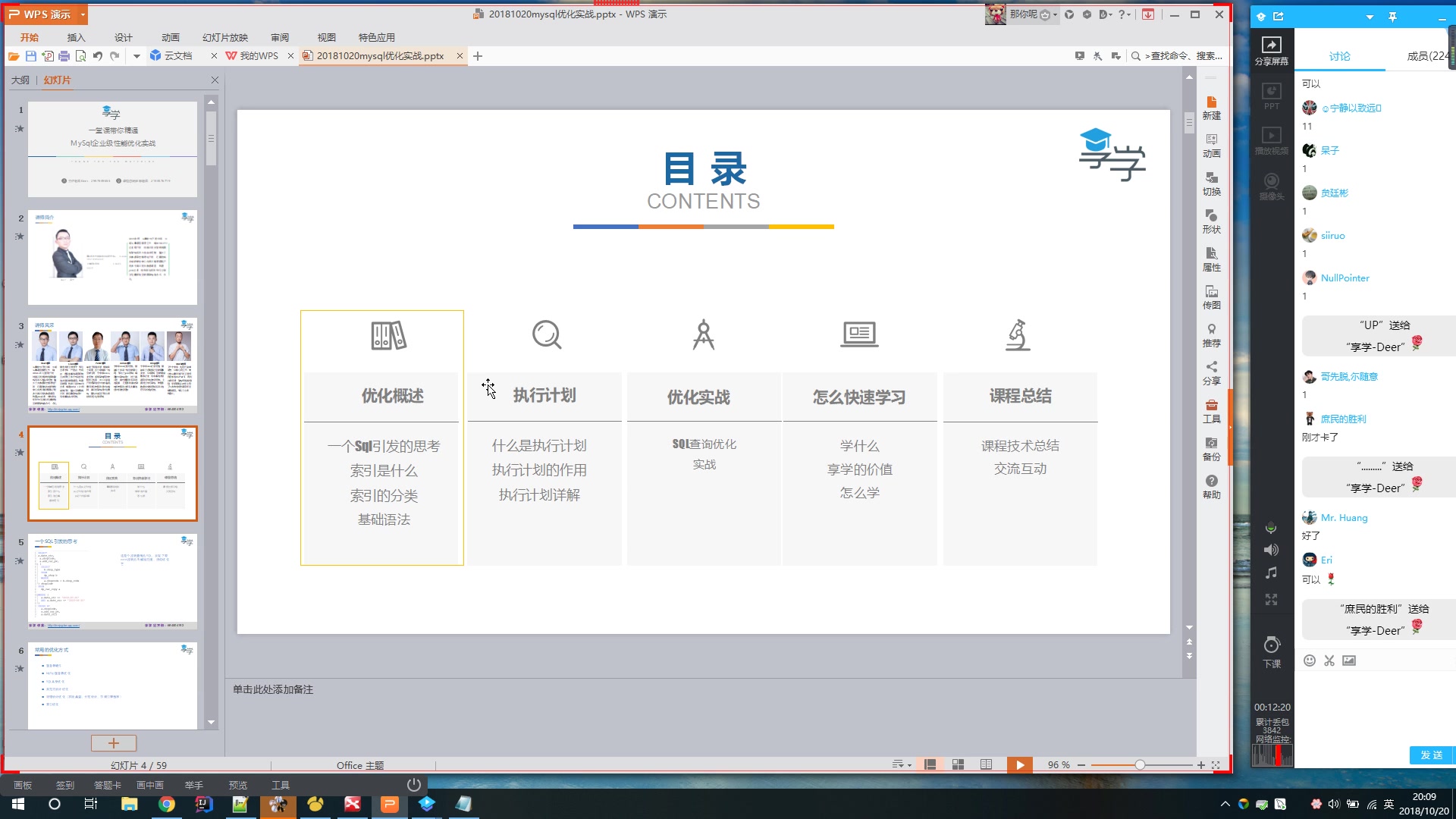Zoom in with the plus button
1456x819 pixels.
click(1201, 764)
